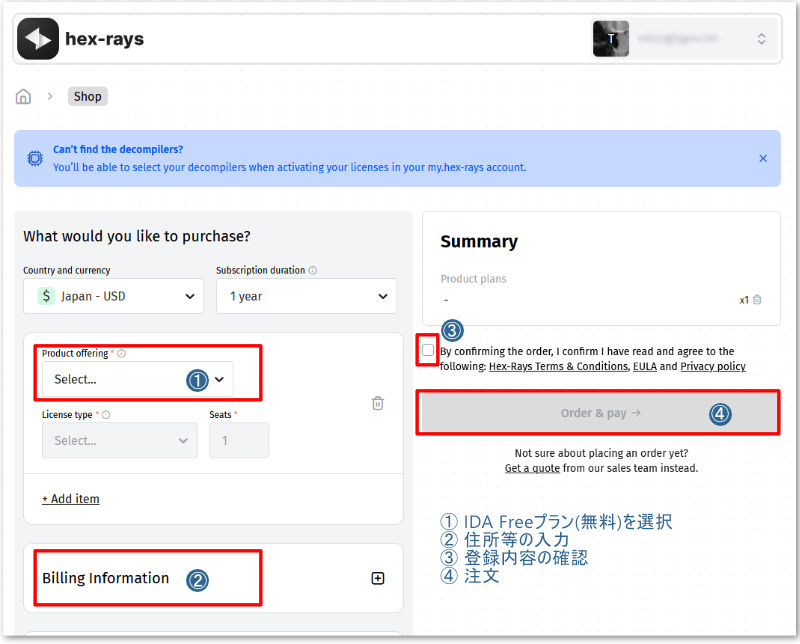The width and height of the screenshot is (800, 644).
Task: Remove product plan in Summary trash icon
Action: click(x=757, y=300)
